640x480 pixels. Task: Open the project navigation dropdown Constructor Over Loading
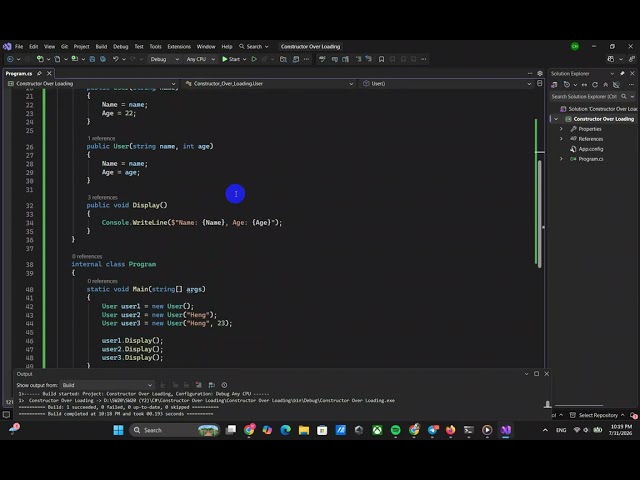click(92, 84)
